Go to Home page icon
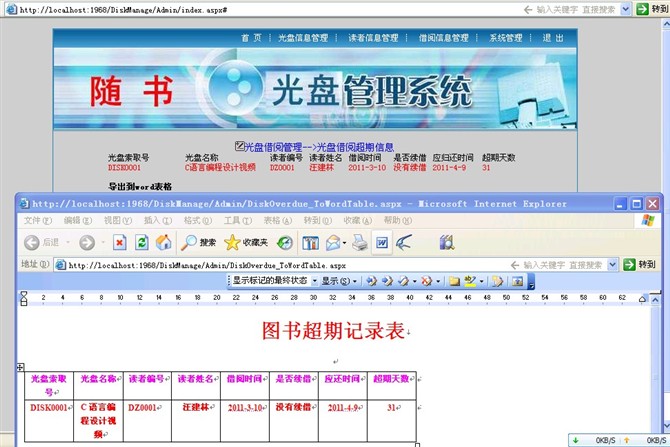Viewport: 670px width, 447px height. pyautogui.click(x=163, y=242)
